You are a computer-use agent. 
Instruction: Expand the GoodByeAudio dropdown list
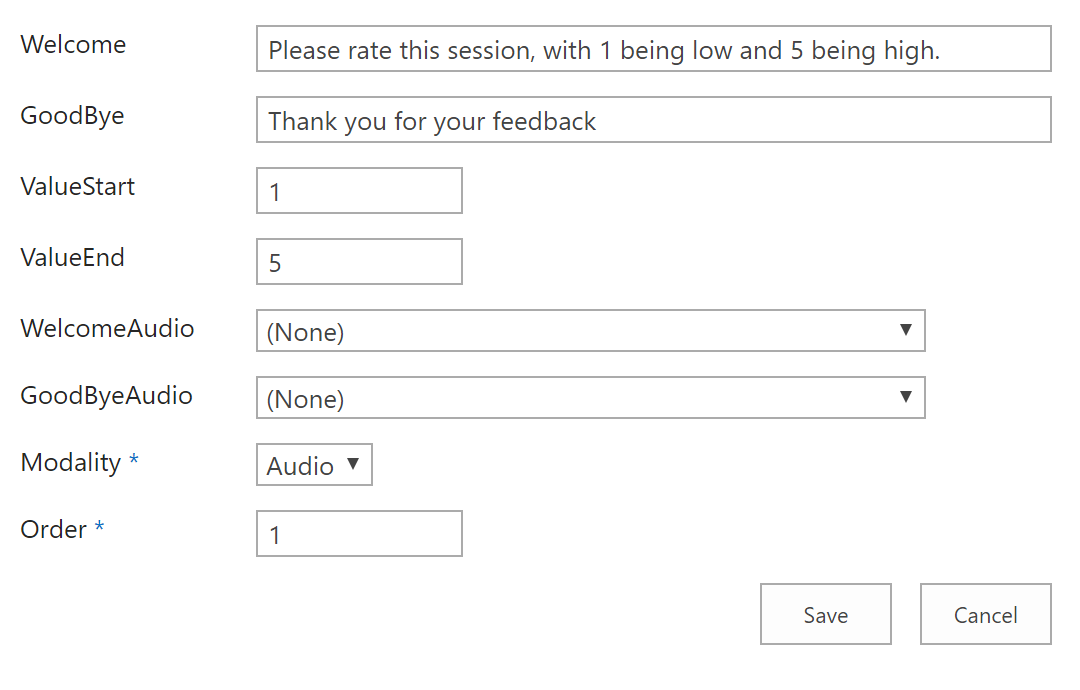tap(590, 398)
